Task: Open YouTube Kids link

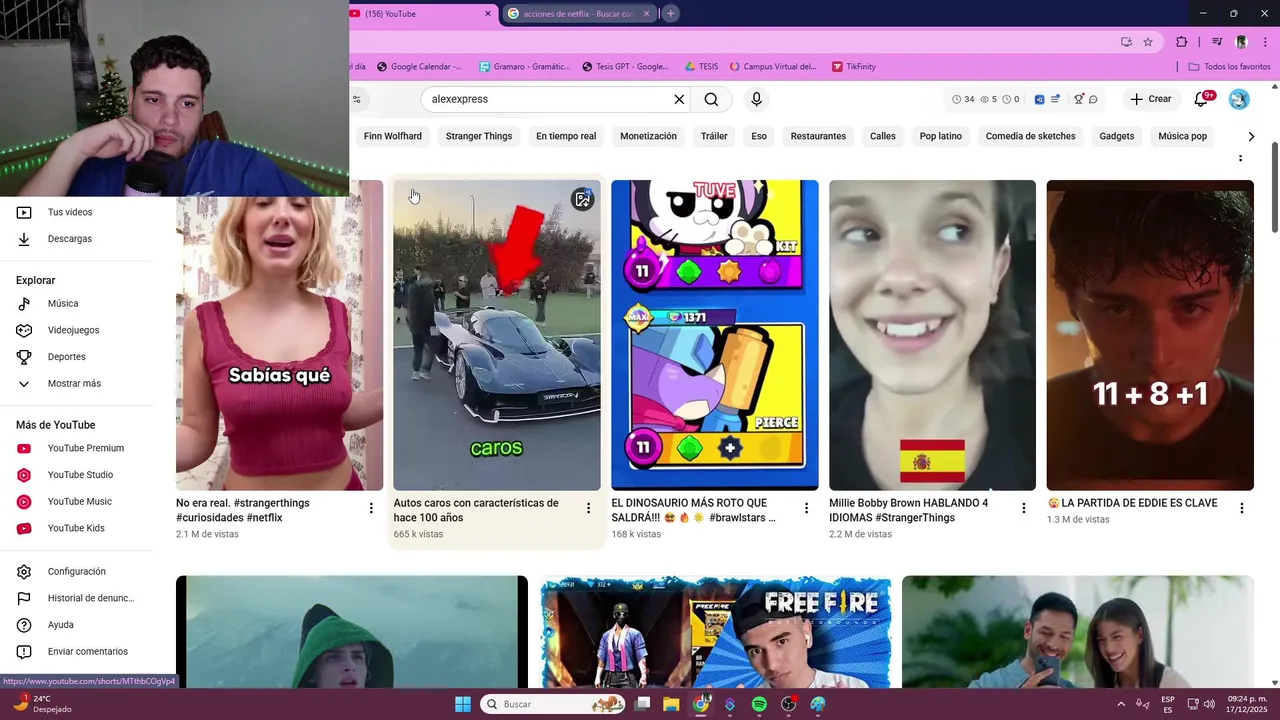Action: tap(78, 528)
